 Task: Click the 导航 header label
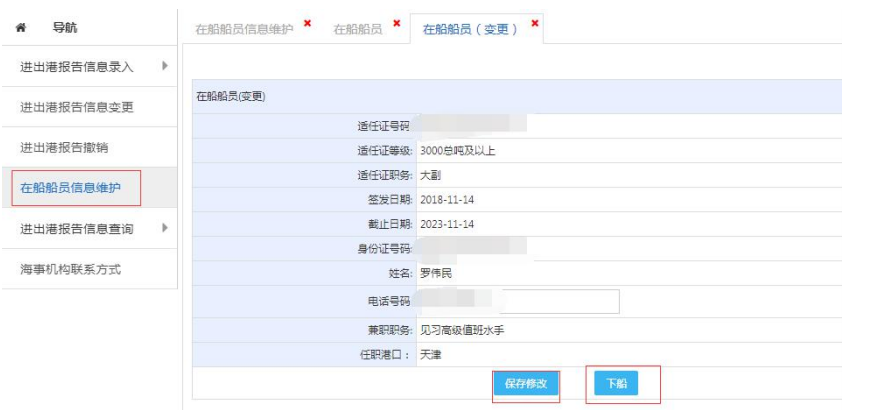click(65, 29)
